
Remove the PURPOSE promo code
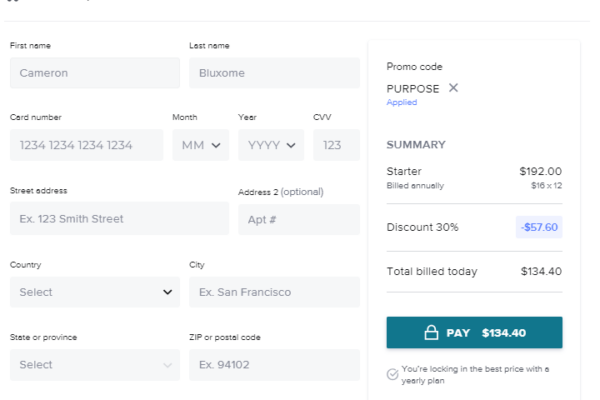[x=453, y=88]
